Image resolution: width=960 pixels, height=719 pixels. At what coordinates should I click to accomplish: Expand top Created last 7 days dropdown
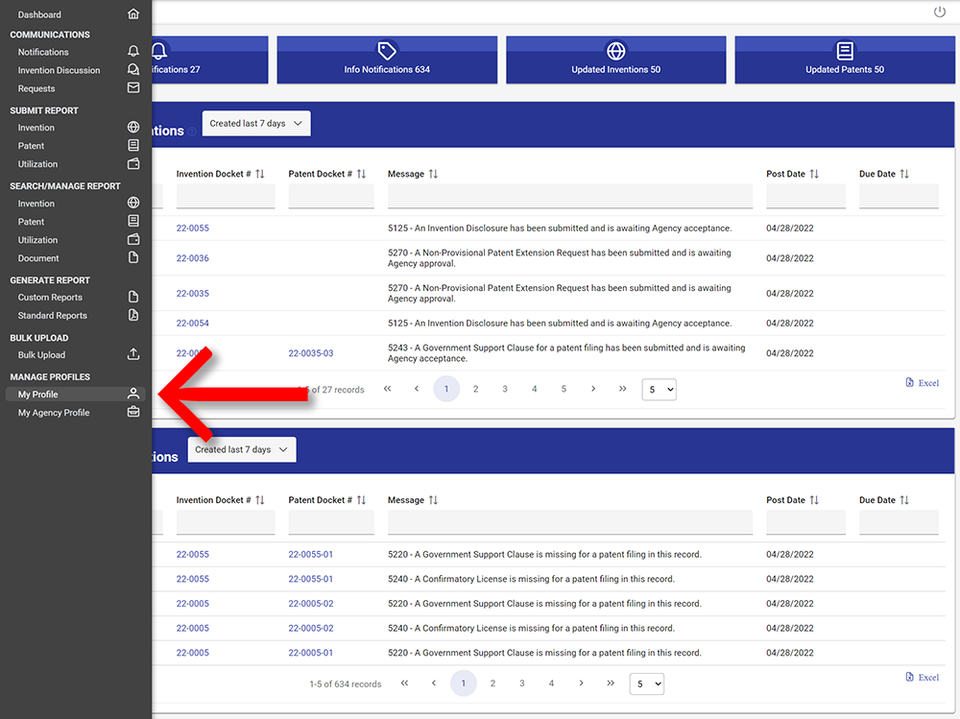click(x=256, y=123)
